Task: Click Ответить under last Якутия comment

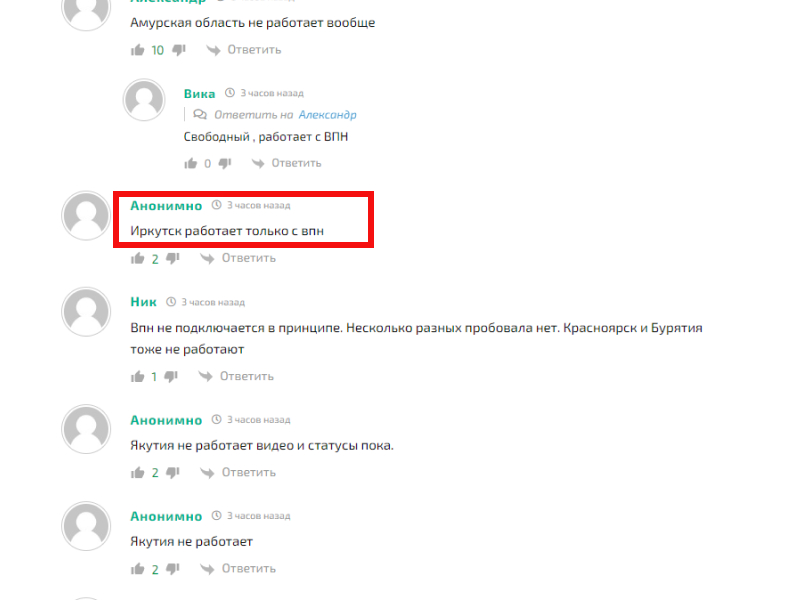Action: coord(238,568)
